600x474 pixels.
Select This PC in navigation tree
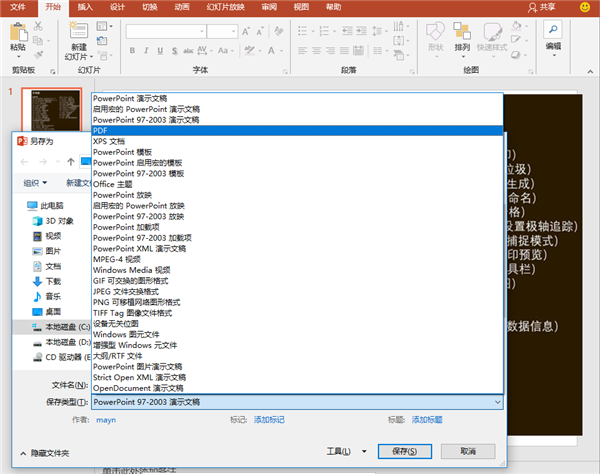(46, 206)
